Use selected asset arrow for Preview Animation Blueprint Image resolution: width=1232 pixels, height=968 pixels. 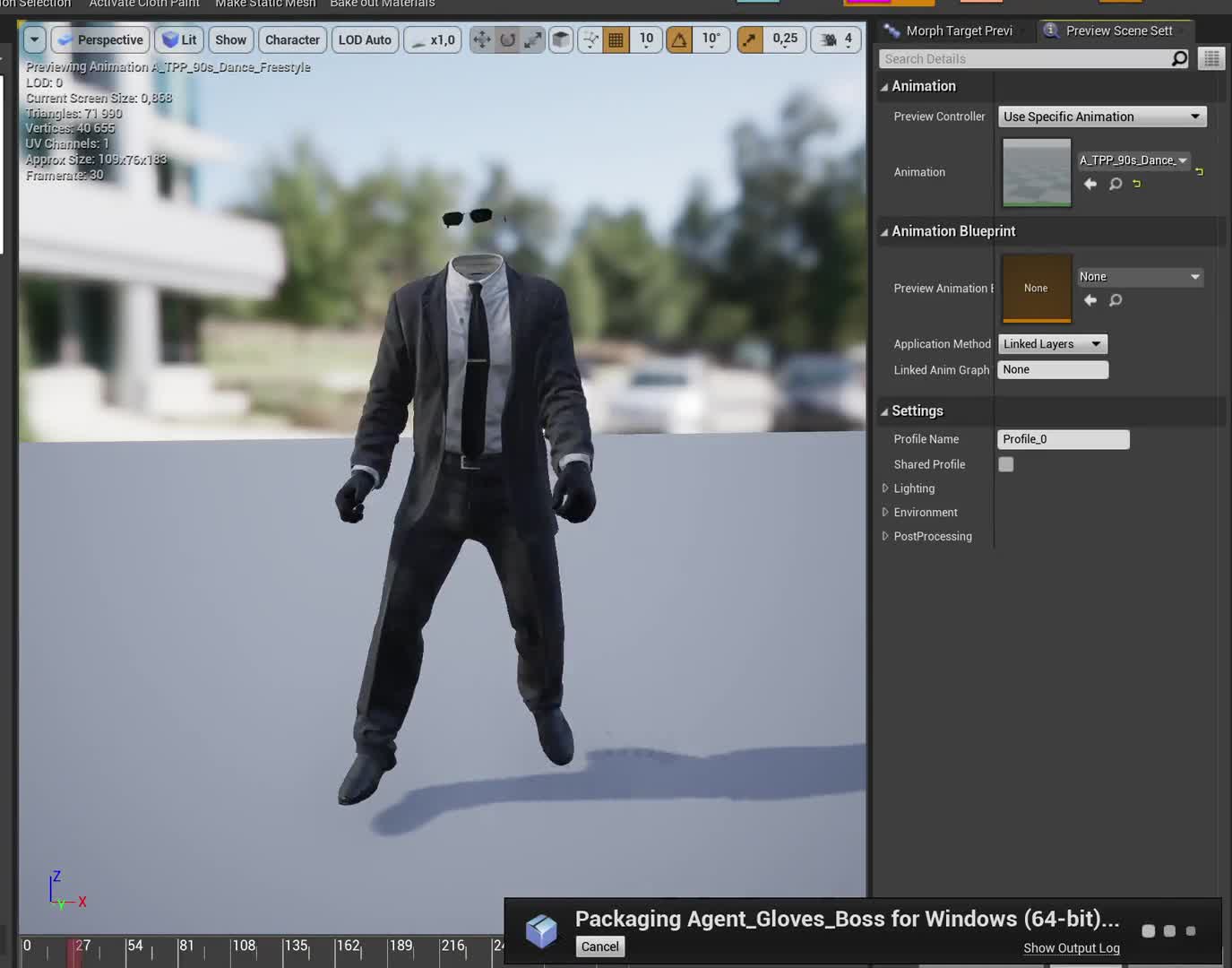[1090, 300]
